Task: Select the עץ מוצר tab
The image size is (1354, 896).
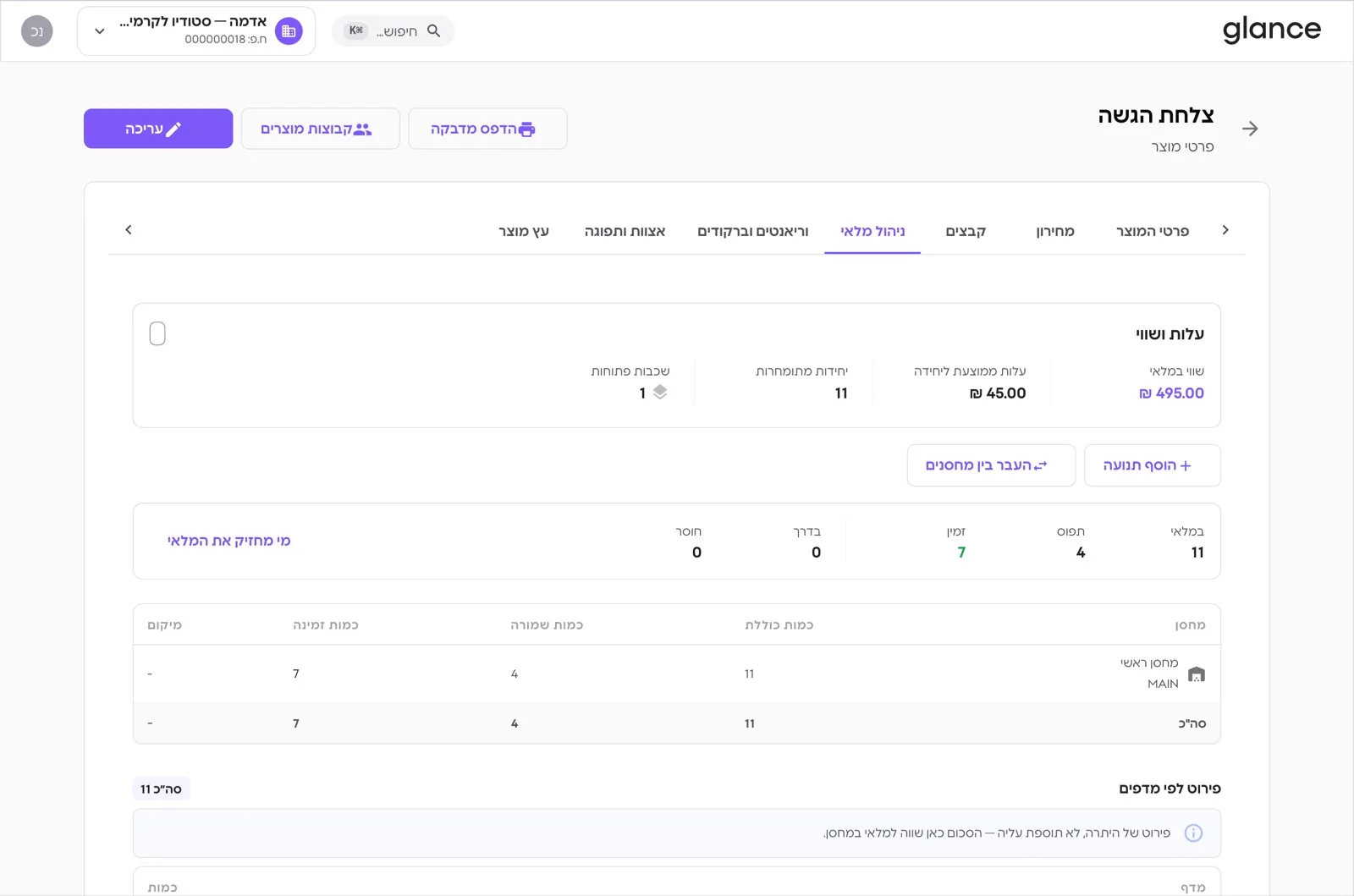Action: [x=524, y=231]
